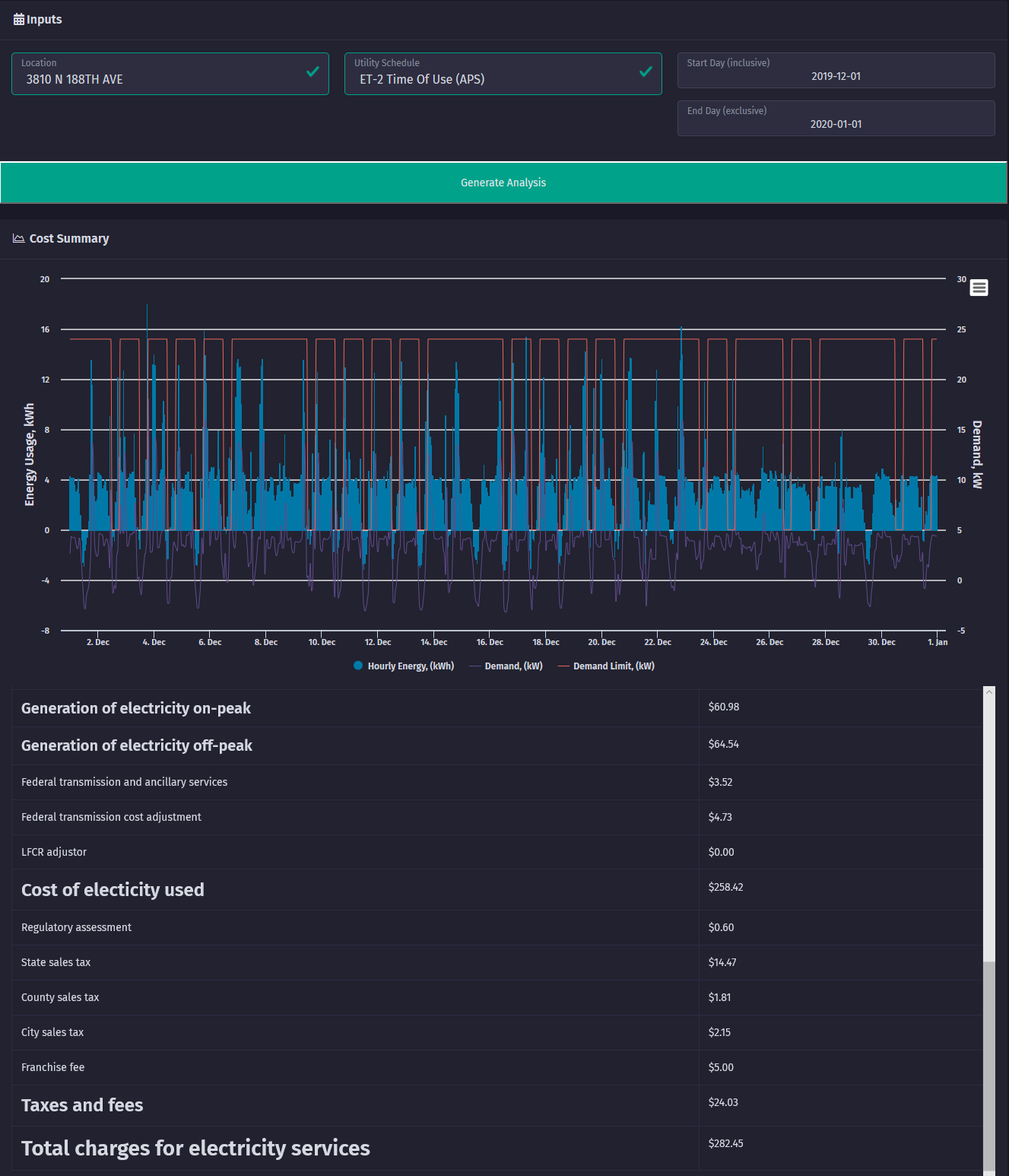The image size is (1009, 1176).
Task: Click the $60.98 amount cell
Action: point(841,708)
